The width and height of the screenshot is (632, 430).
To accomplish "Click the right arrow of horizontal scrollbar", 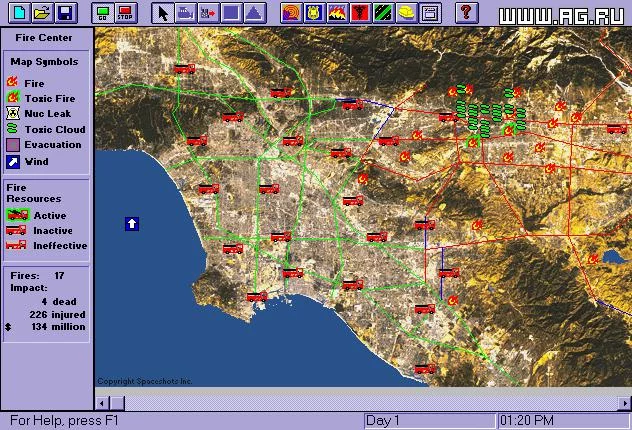I will point(624,403).
